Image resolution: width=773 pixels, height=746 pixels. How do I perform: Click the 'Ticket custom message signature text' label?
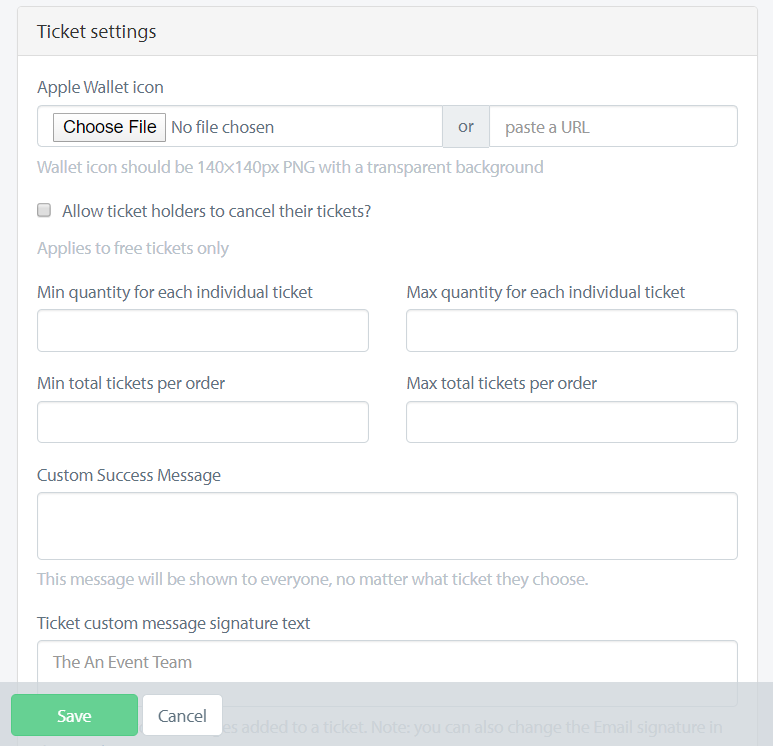(174, 623)
